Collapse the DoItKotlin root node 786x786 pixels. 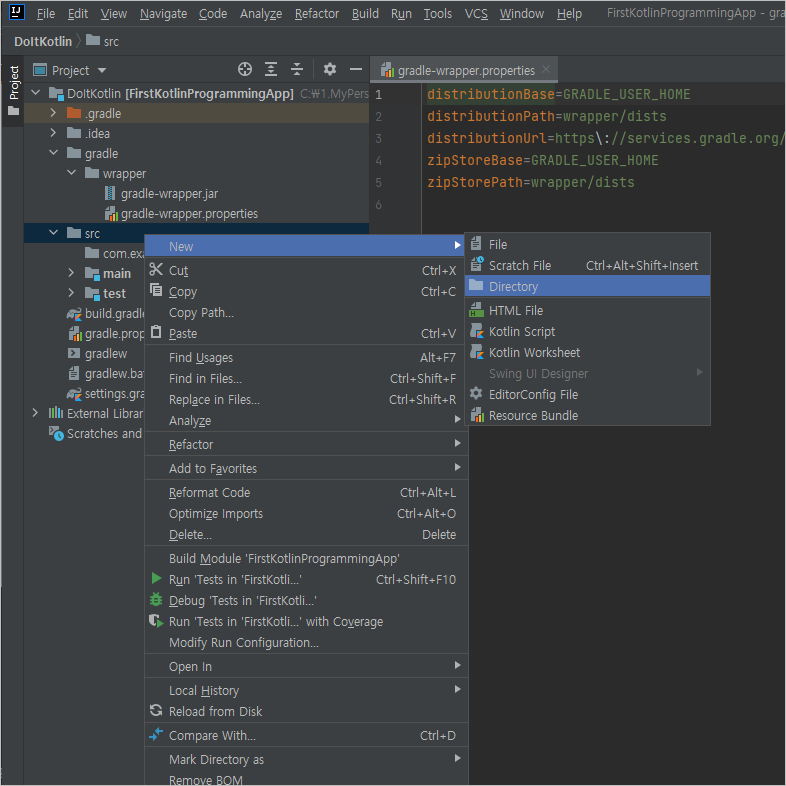pyautogui.click(x=36, y=92)
